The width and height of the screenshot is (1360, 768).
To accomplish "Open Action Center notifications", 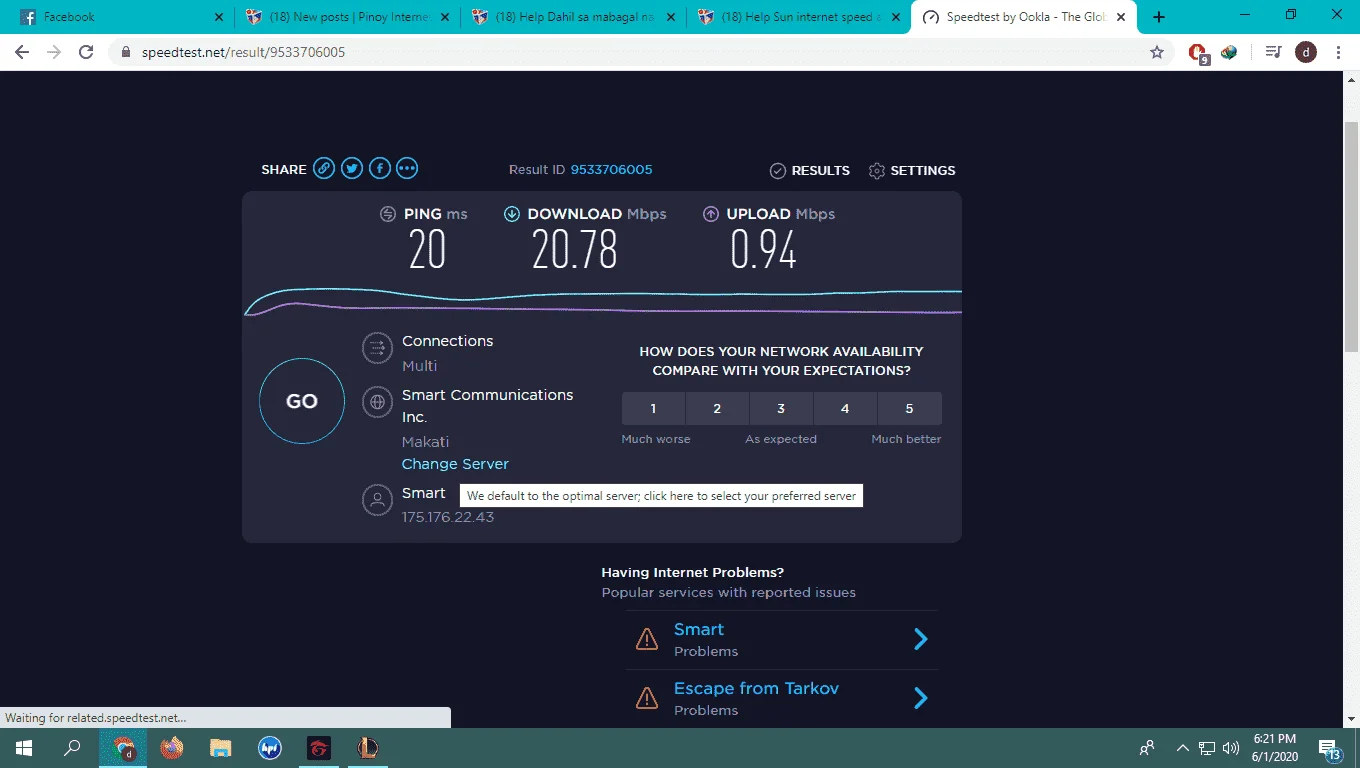I will click(1330, 748).
